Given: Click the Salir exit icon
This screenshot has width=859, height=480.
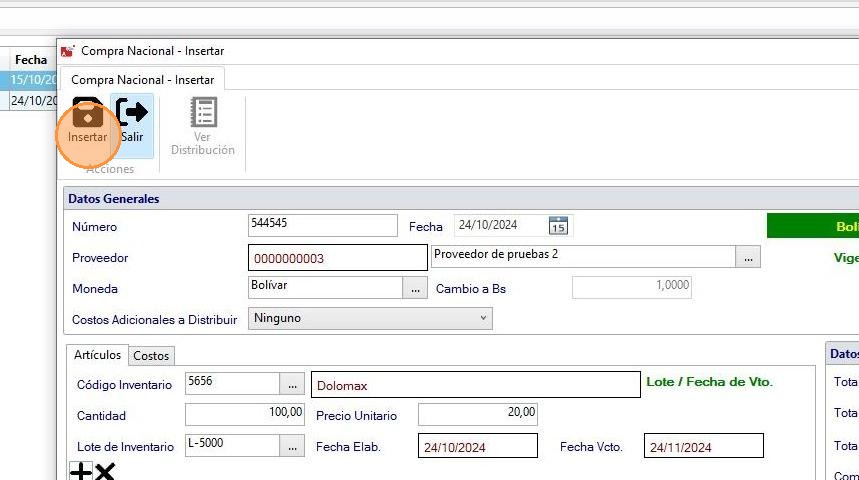Looking at the screenshot, I should pyautogui.click(x=132, y=112).
